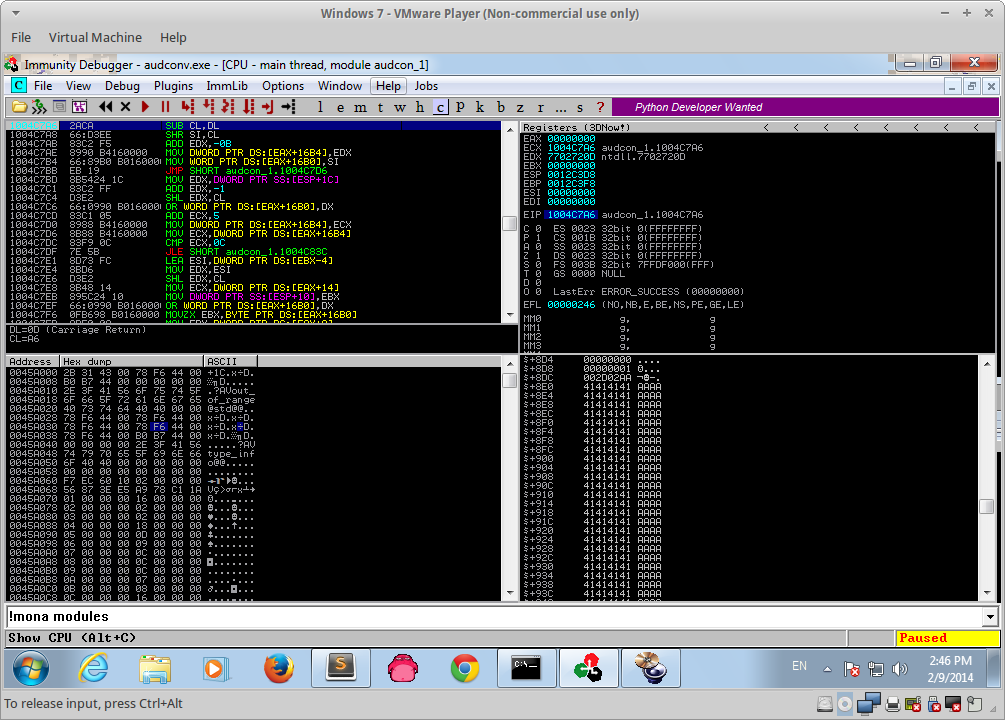
Task: Show Memory map with 'm' button
Action: (x=360, y=107)
